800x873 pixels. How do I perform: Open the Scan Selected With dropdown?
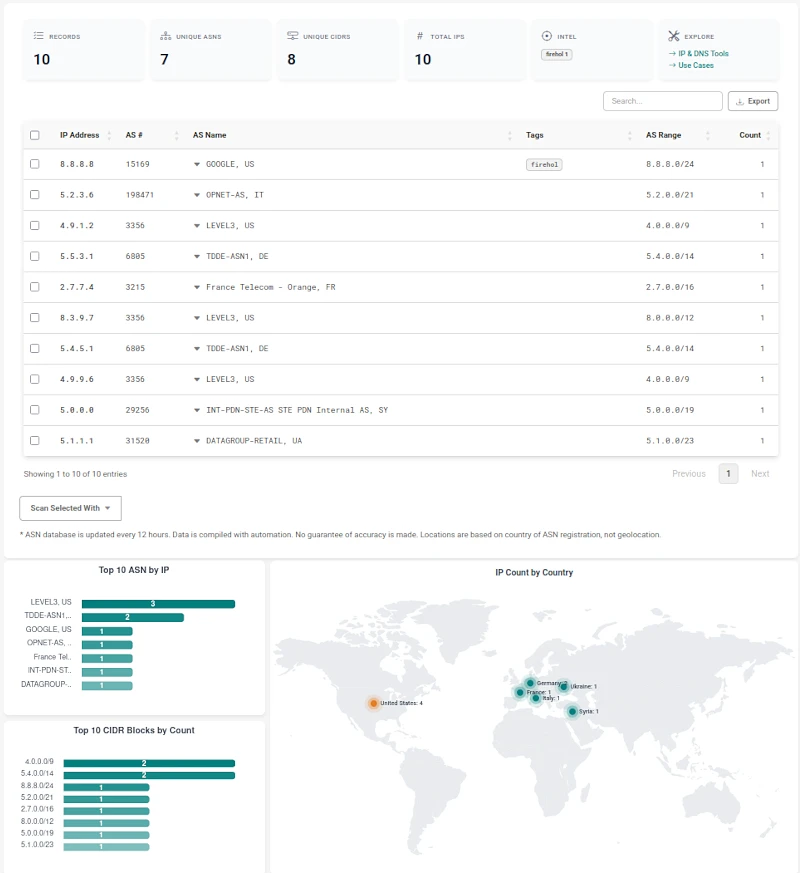[x=70, y=508]
